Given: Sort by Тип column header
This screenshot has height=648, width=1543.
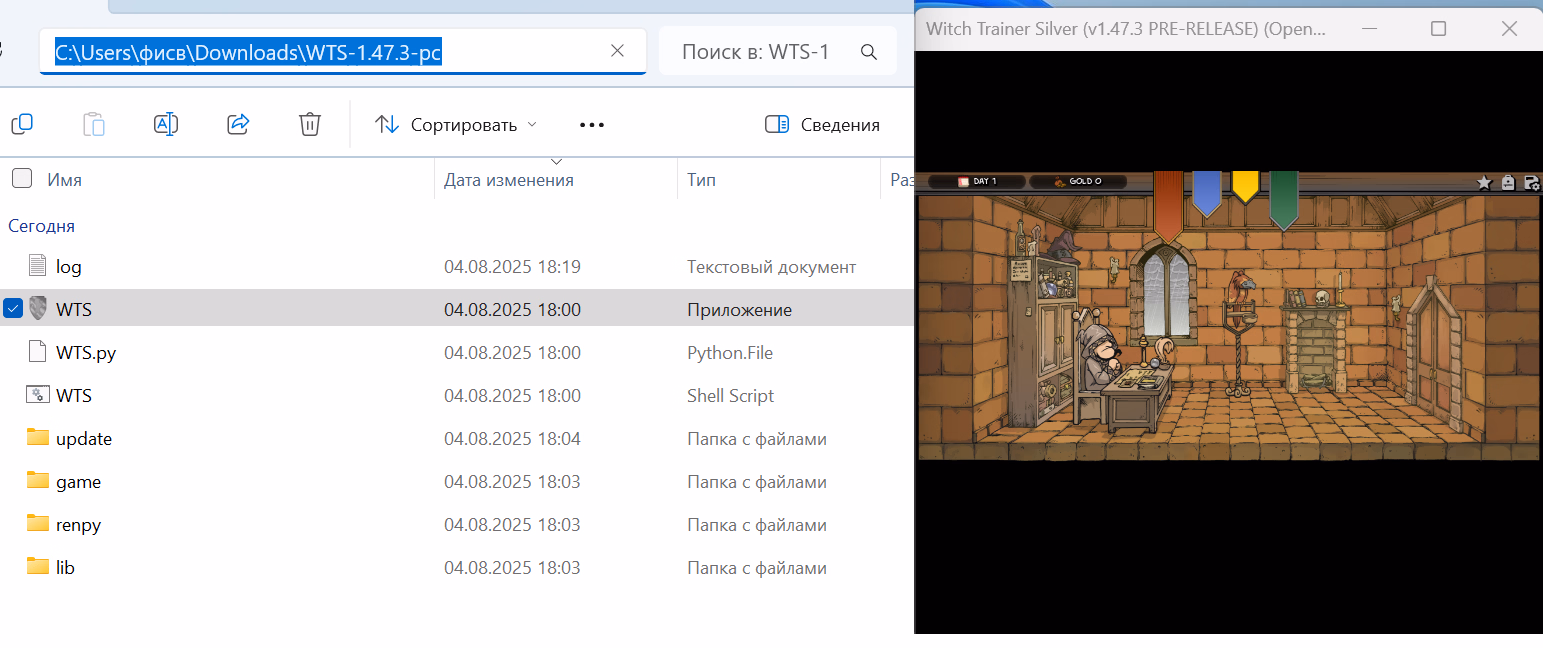Looking at the screenshot, I should tap(701, 180).
